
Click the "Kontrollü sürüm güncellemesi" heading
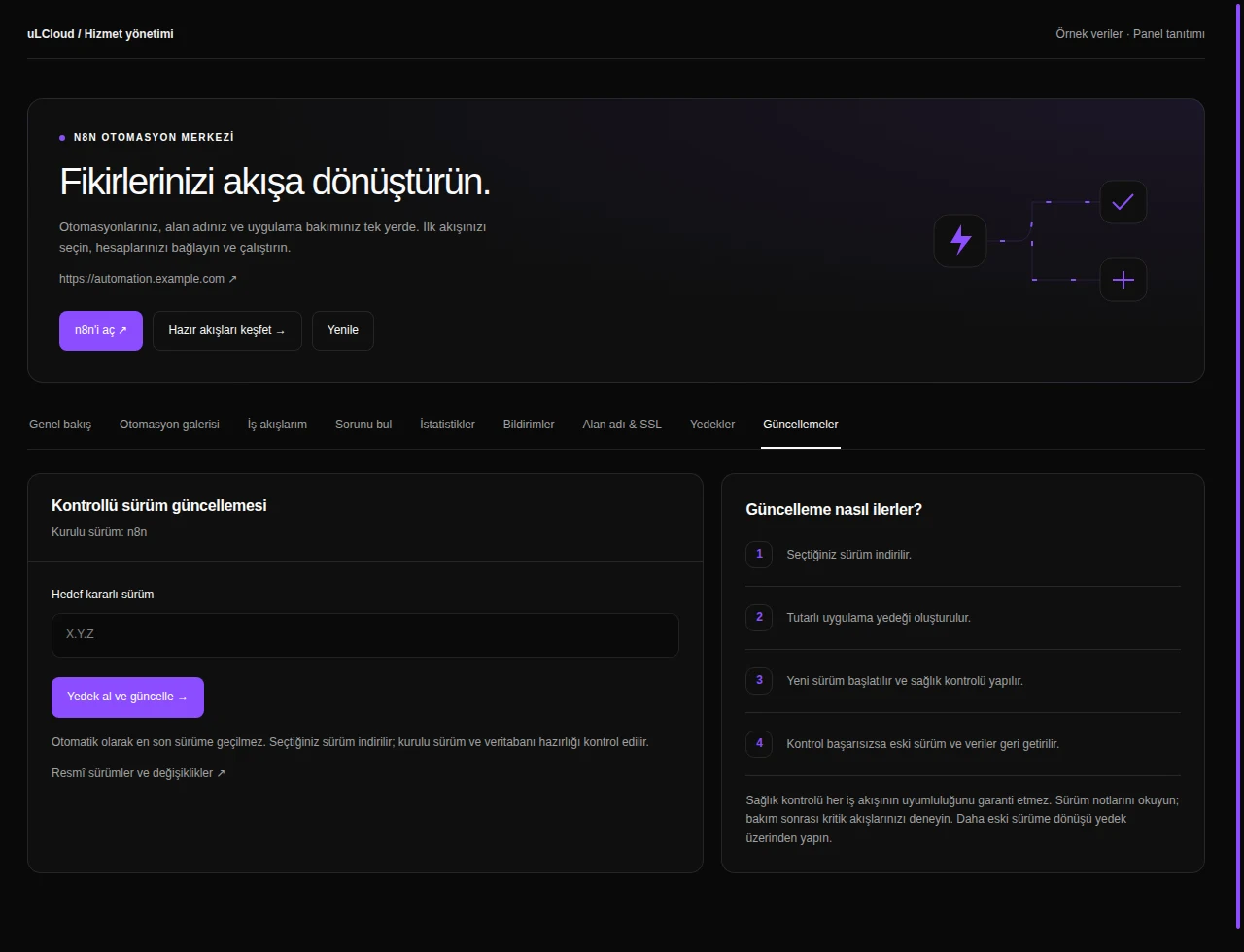click(x=159, y=505)
